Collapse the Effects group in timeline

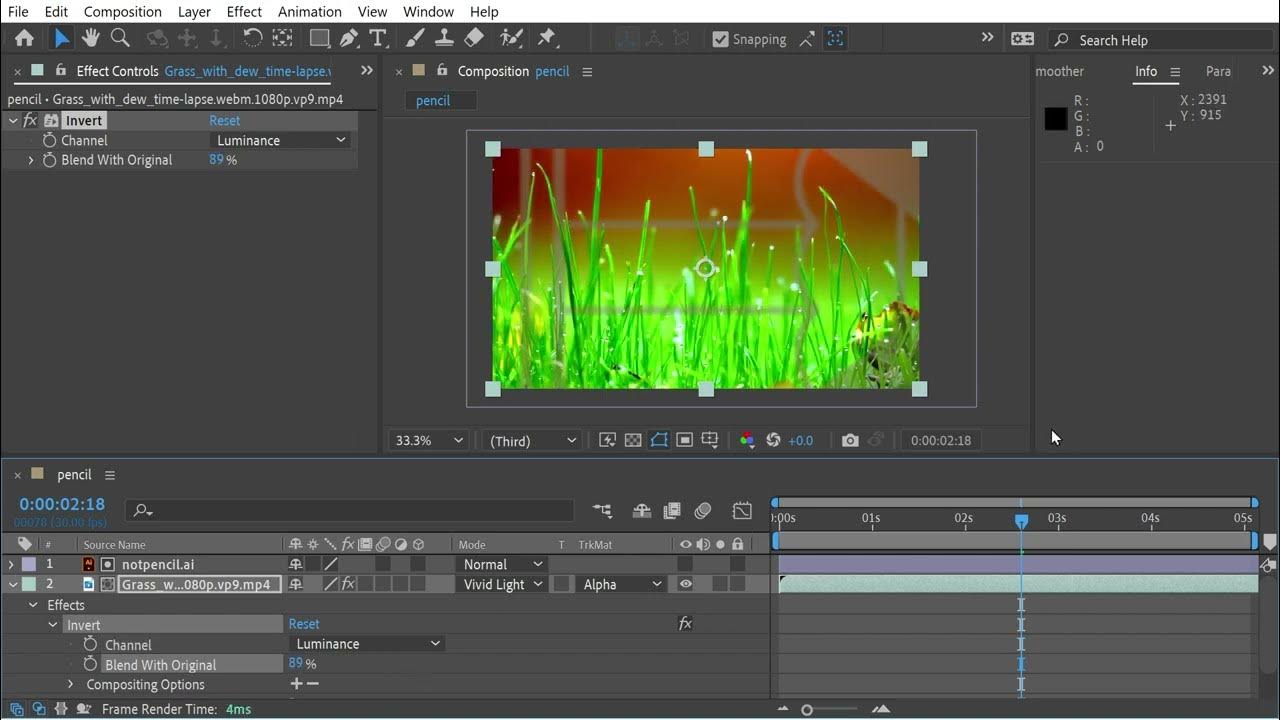click(x=32, y=605)
